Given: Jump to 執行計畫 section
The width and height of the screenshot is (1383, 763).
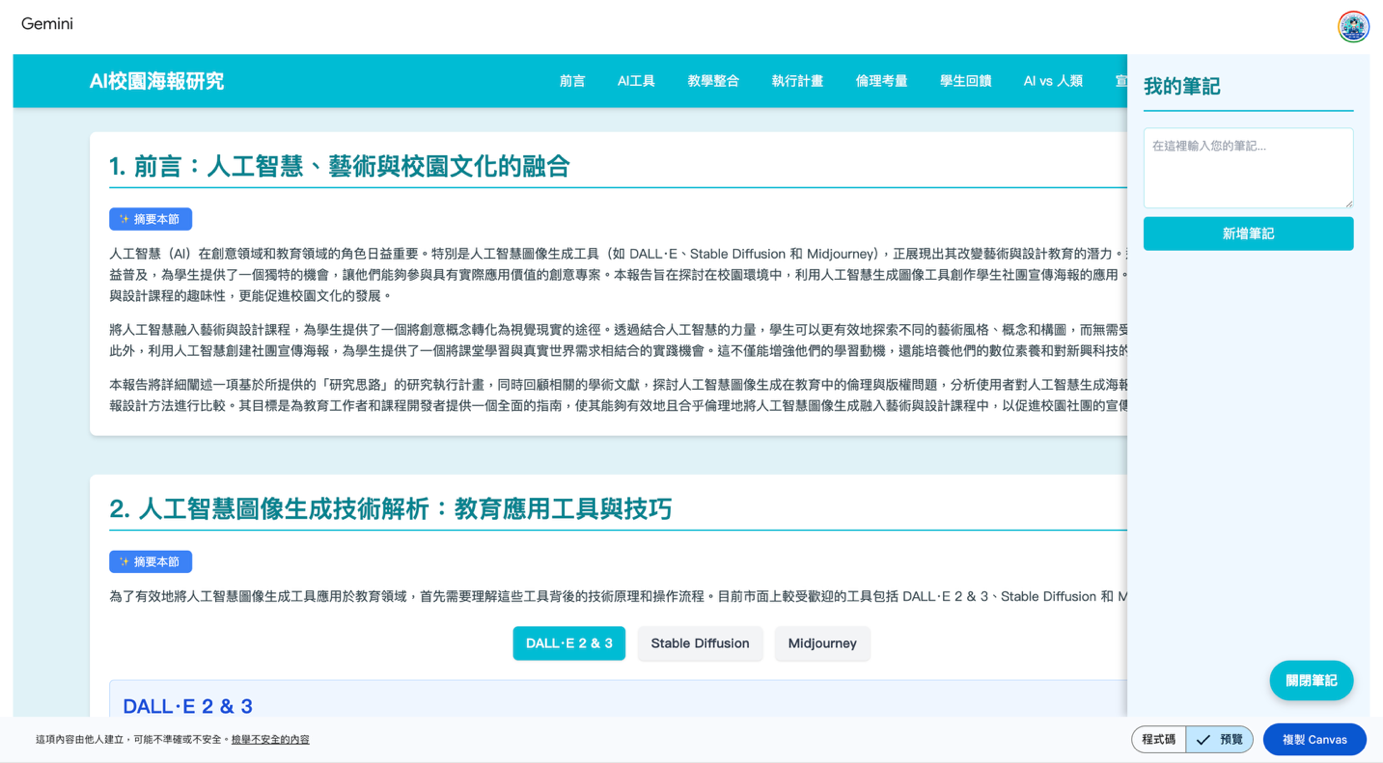Looking at the screenshot, I should pos(797,81).
